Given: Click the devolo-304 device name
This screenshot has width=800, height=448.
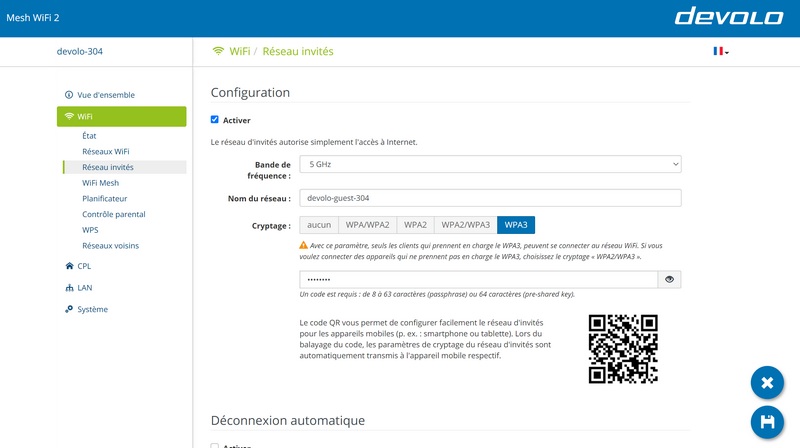Looking at the screenshot, I should (80, 52).
